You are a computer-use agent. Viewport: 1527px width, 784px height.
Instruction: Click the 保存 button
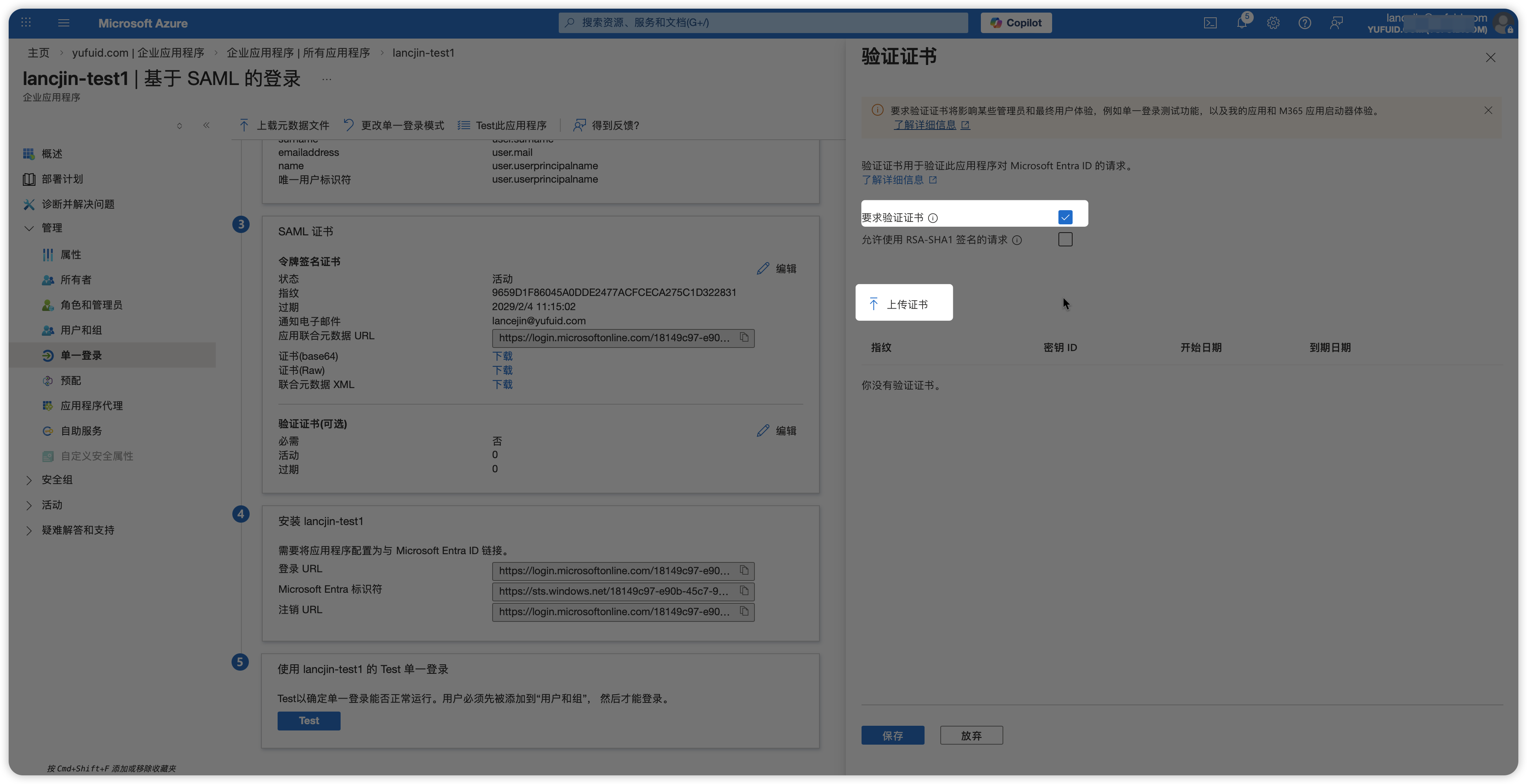[x=892, y=736]
